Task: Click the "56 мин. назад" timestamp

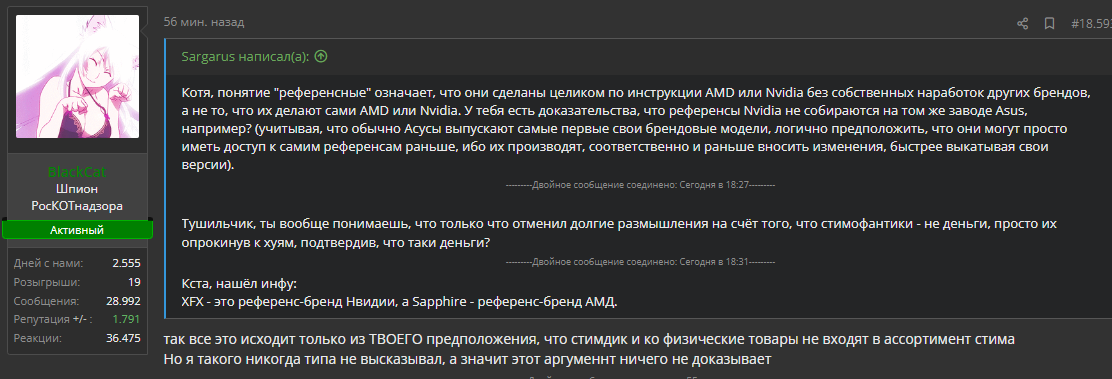Action: (204, 22)
